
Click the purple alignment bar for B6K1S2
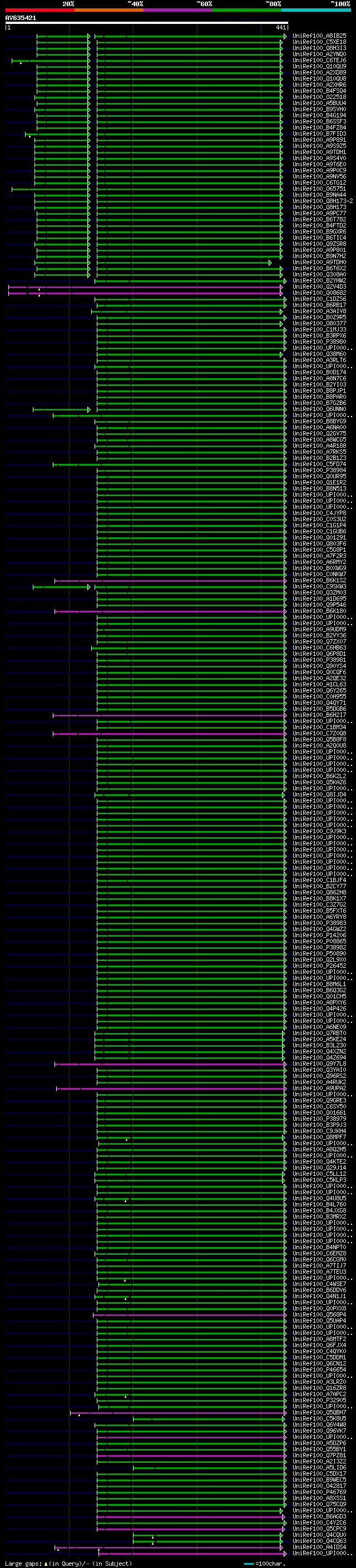[170, 581]
